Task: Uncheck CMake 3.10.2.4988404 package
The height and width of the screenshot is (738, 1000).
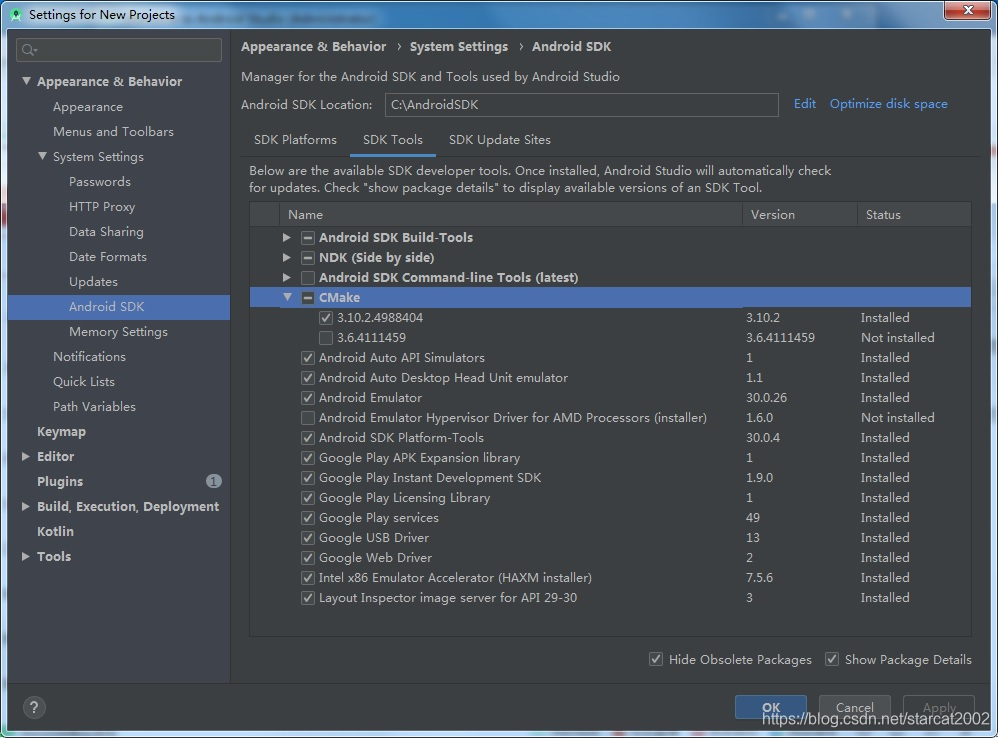Action: [326, 318]
